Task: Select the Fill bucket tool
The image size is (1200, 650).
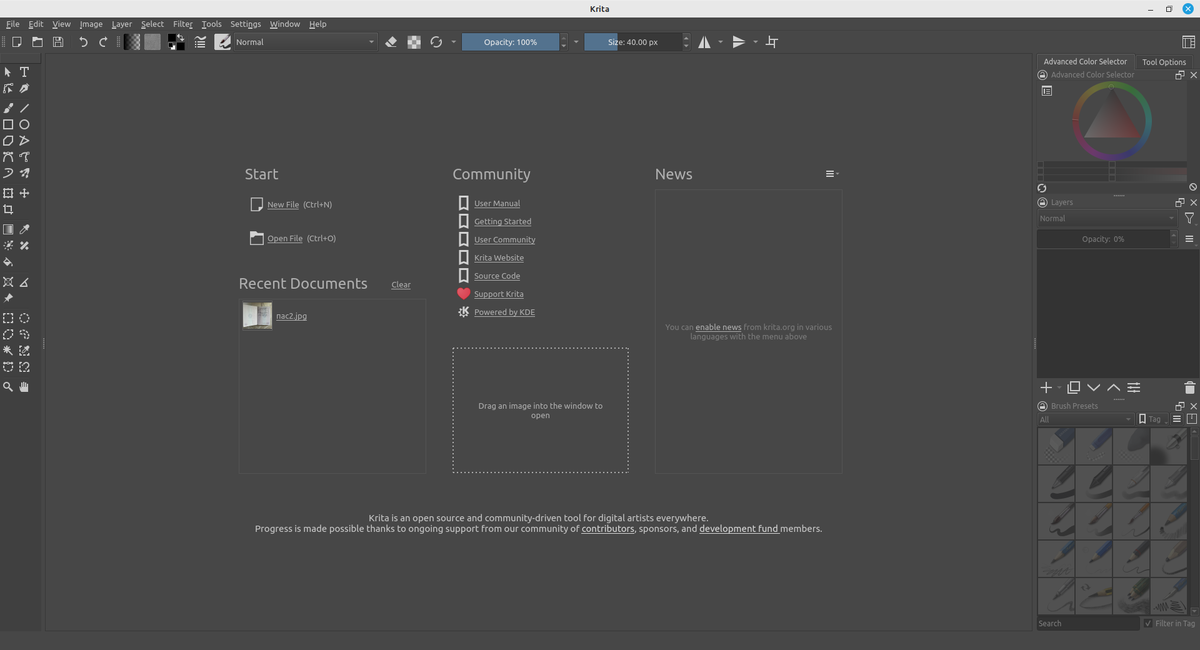Action: click(x=8, y=262)
